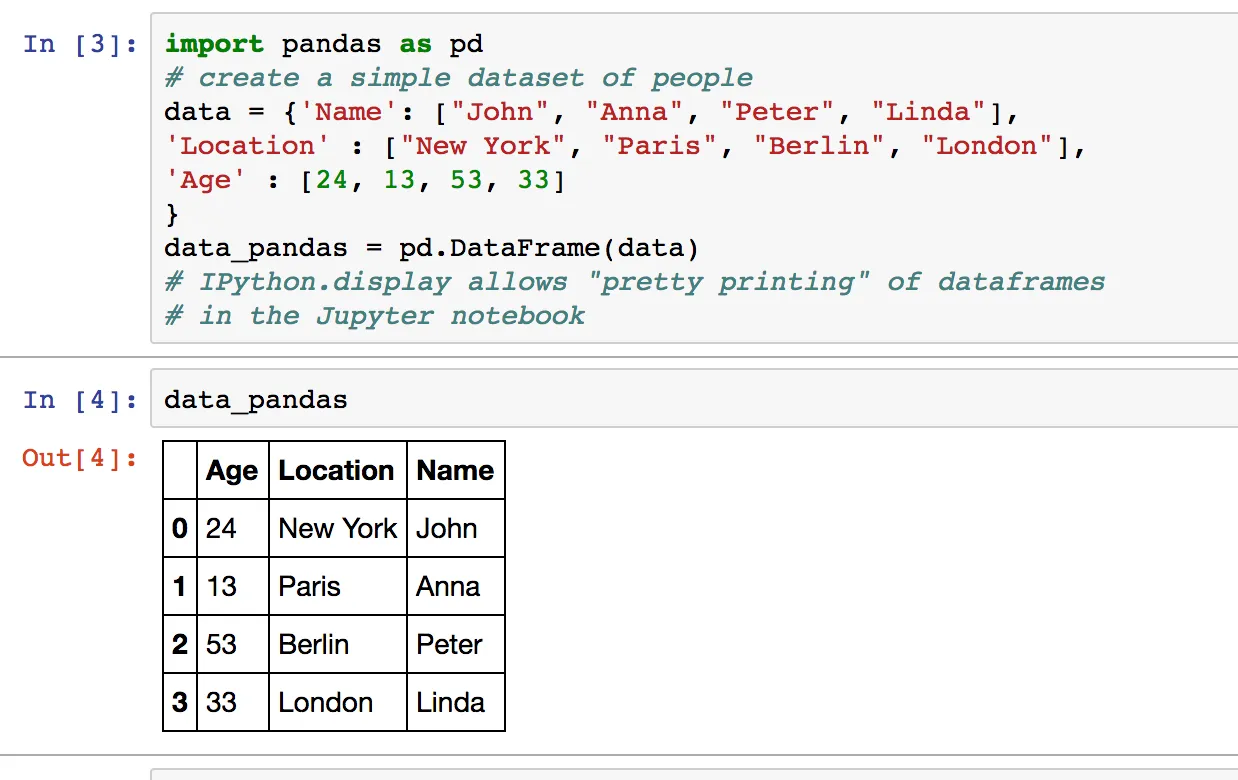This screenshot has width=1238, height=780.
Task: Click the data_pandas input cell
Action: tap(690, 401)
